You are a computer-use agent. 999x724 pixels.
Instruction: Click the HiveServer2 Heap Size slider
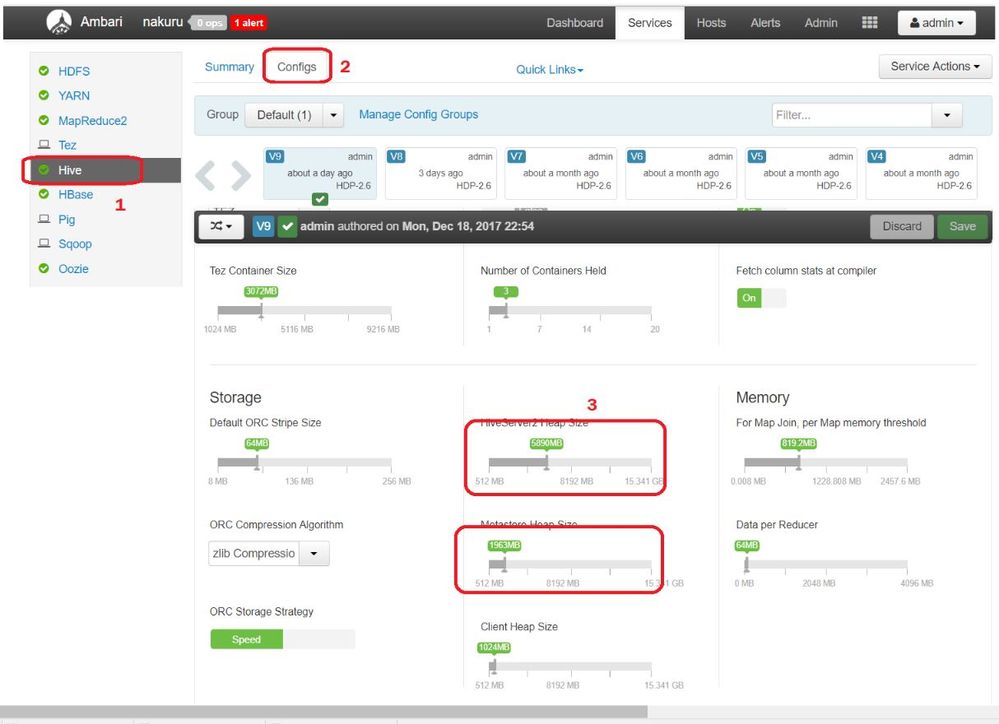(x=570, y=462)
